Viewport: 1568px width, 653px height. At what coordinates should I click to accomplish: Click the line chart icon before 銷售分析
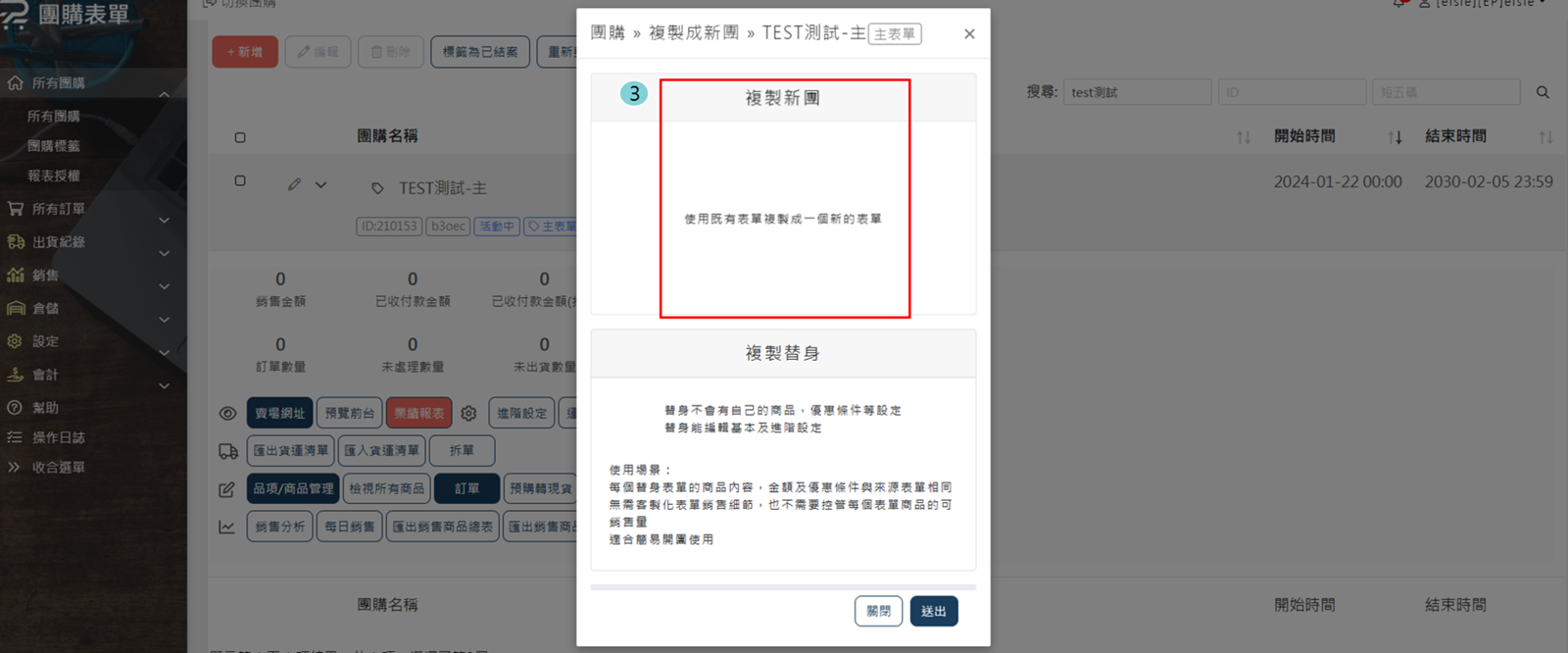(227, 527)
